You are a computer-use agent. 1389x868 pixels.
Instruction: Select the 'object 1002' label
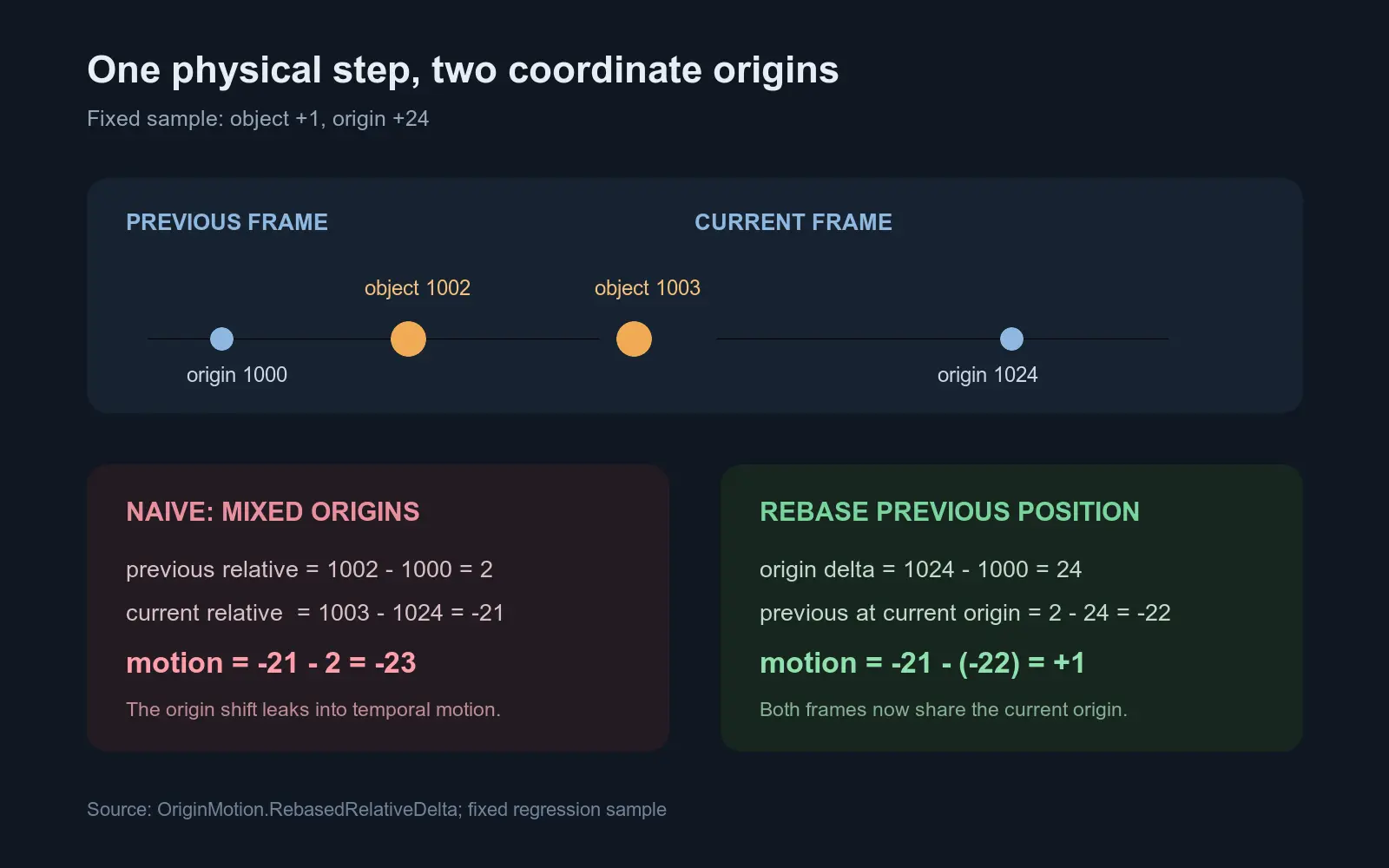tap(418, 288)
